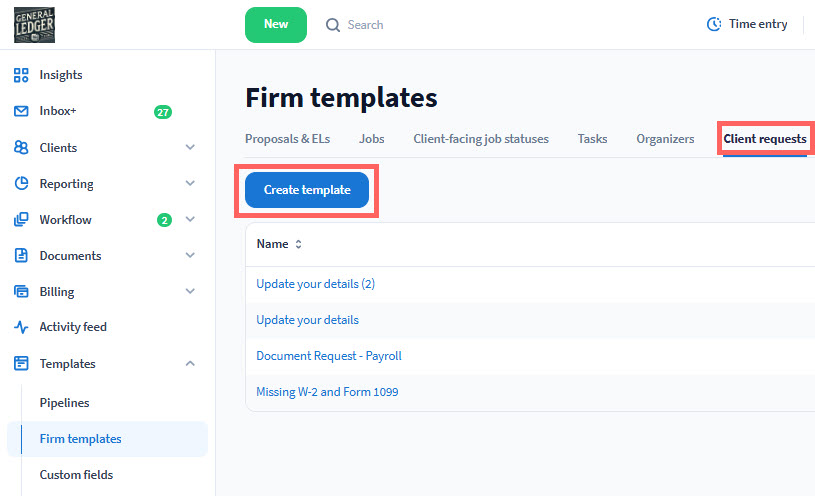
Task: Expand the Documents section chevron
Action: point(190,256)
